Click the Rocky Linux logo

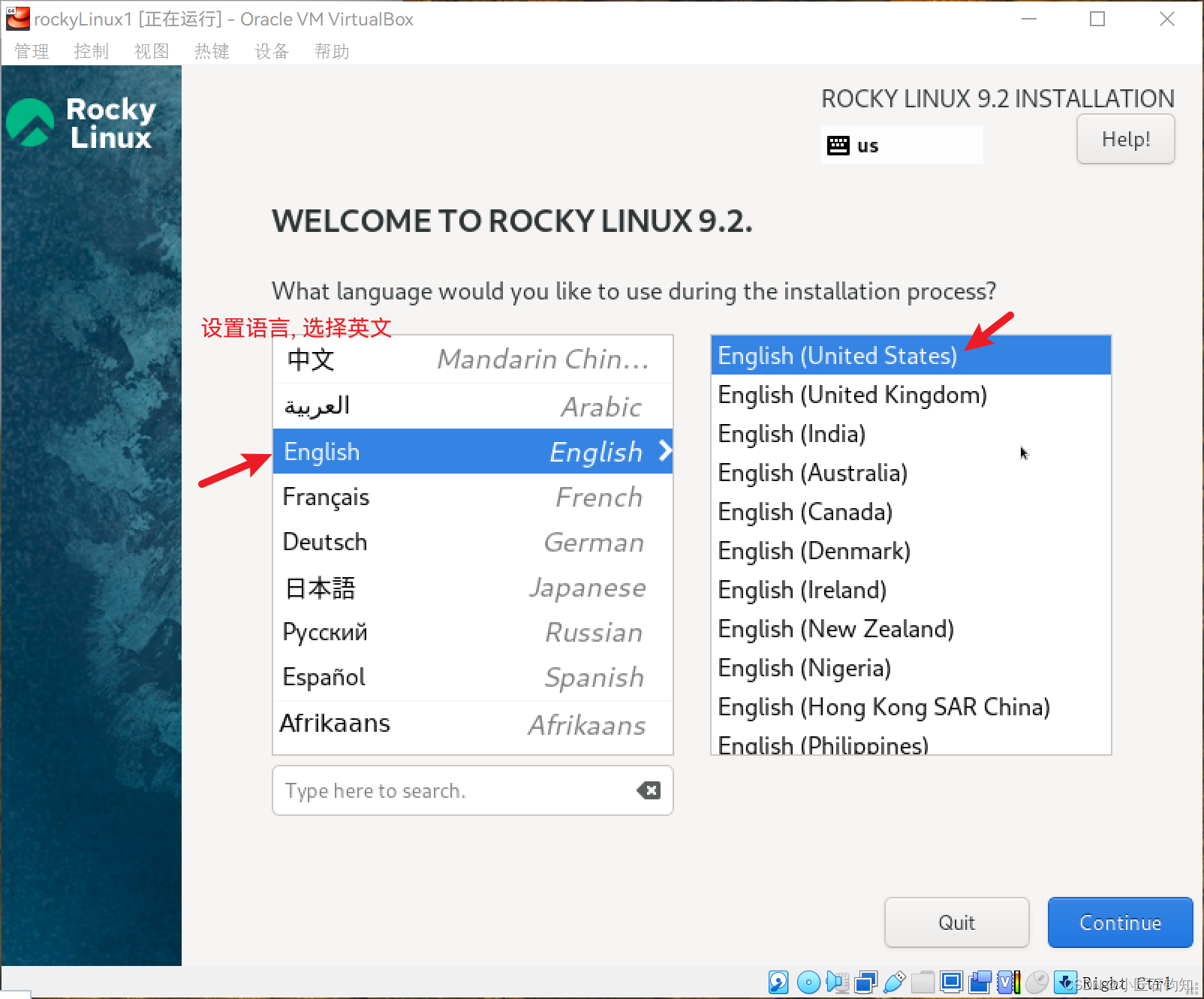[81, 123]
